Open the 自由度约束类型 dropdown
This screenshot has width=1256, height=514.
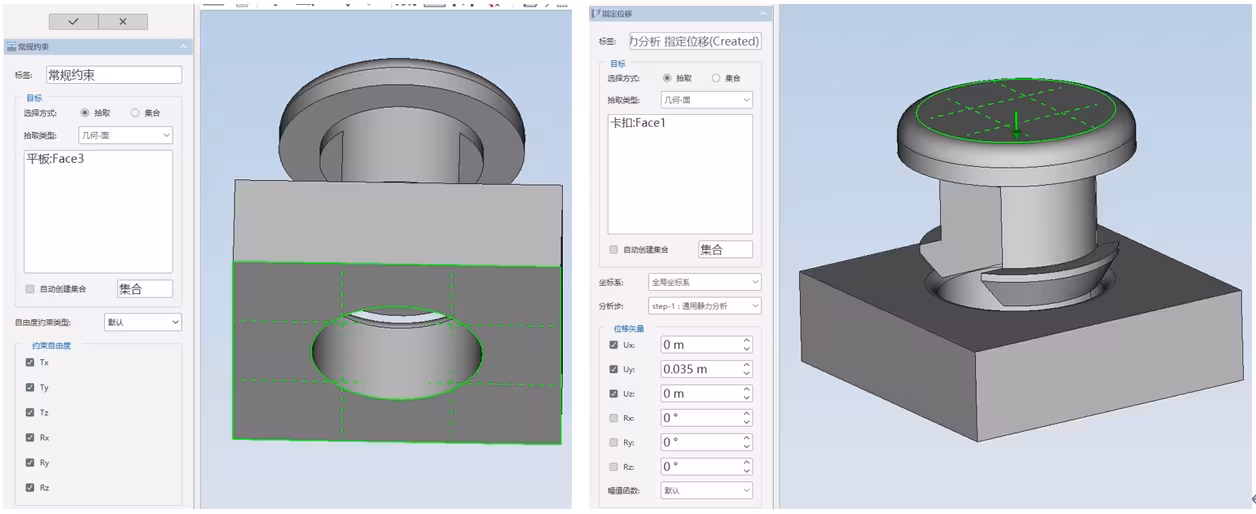[x=142, y=322]
